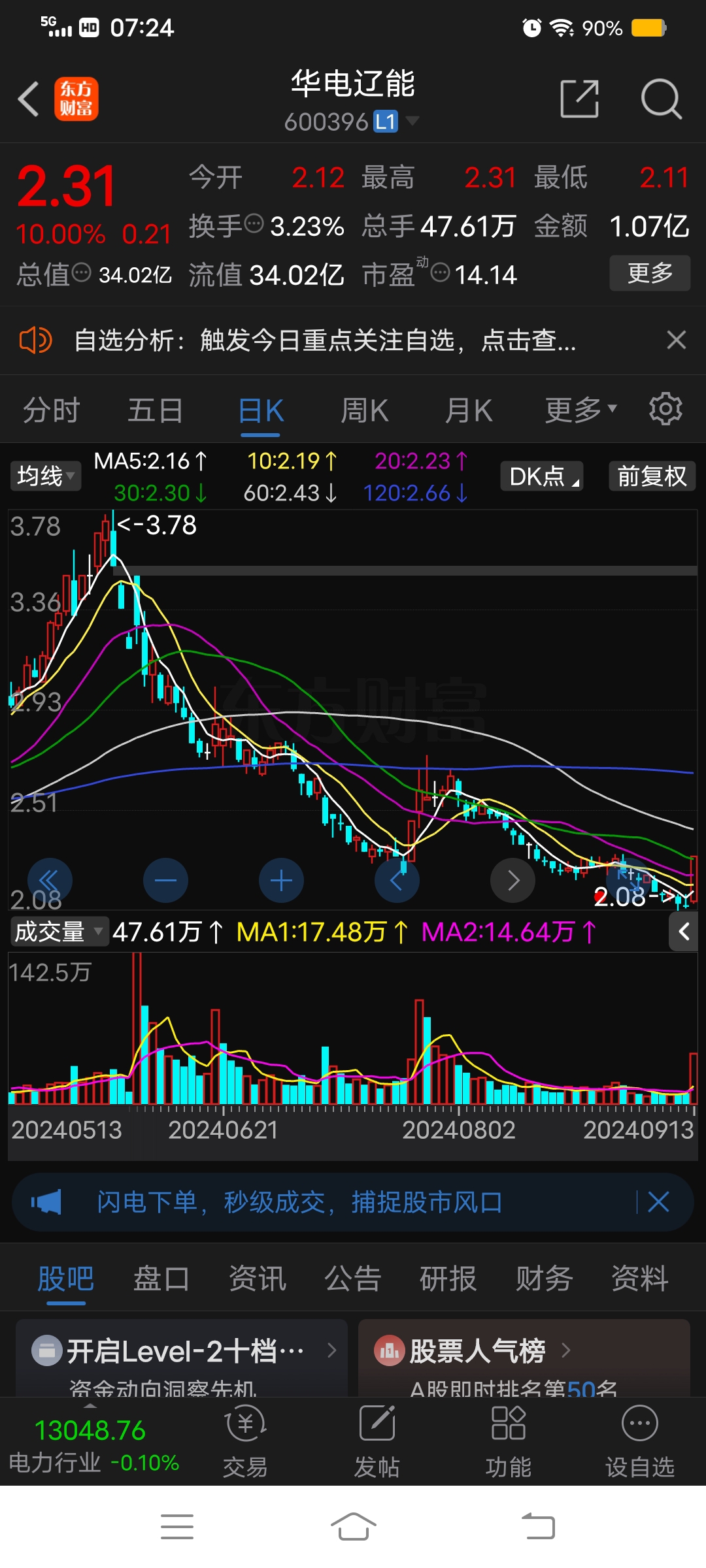
Task: Tap the 20240802 date axis label
Action: pyautogui.click(x=458, y=1130)
